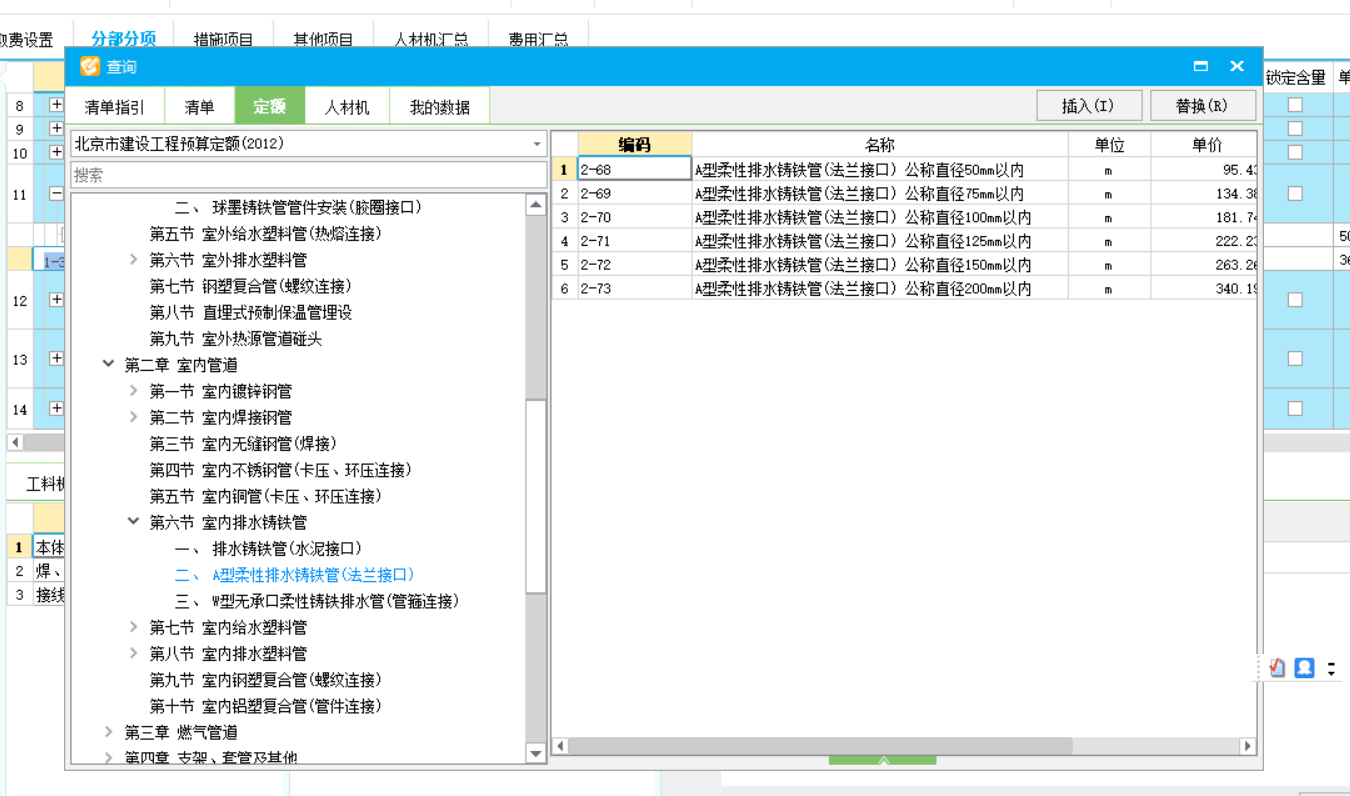1350x796 pixels.
Task: Select 第四节 室内不锈钢管(卡压、环压连接)
Action: click(x=281, y=470)
